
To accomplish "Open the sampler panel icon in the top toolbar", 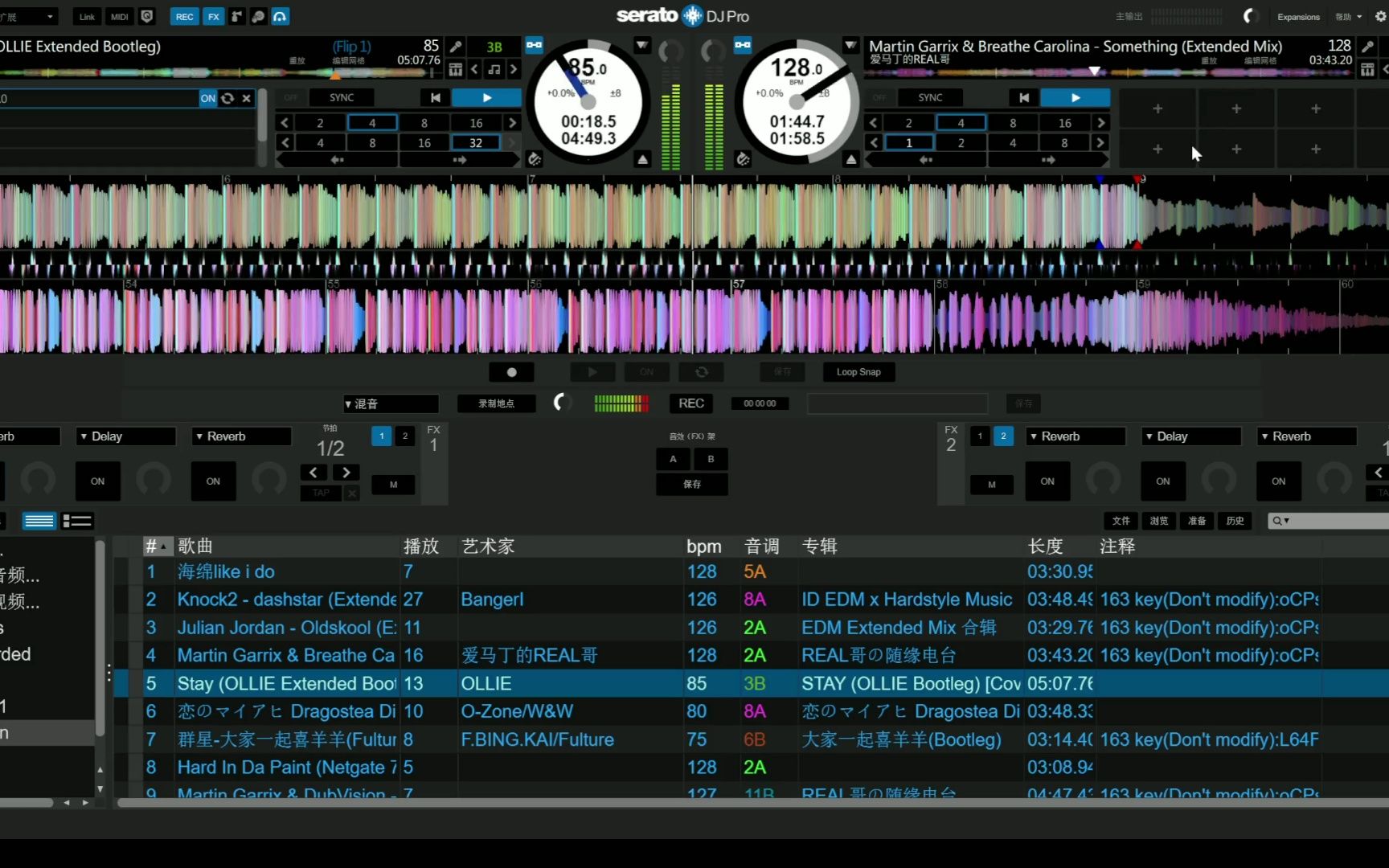I will click(x=259, y=16).
